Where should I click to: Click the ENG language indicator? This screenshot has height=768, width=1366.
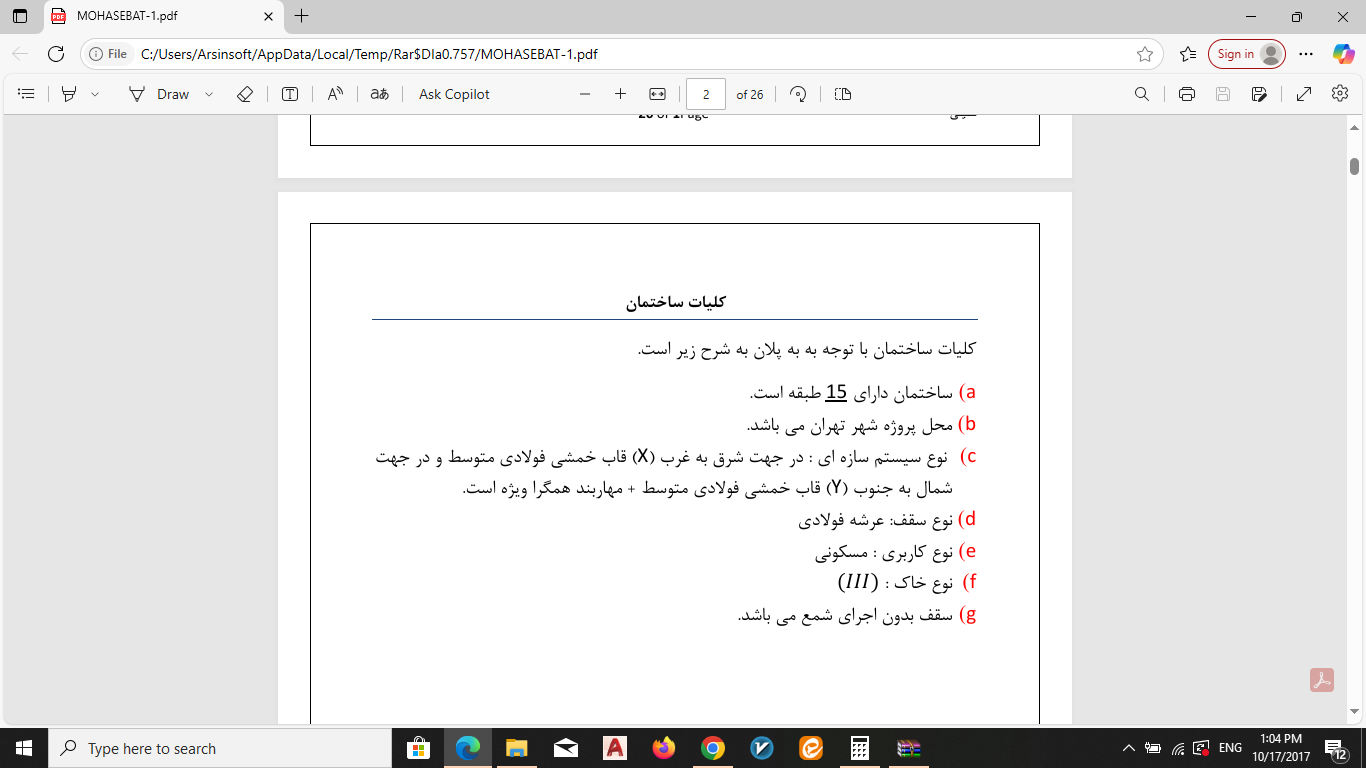tap(1230, 748)
